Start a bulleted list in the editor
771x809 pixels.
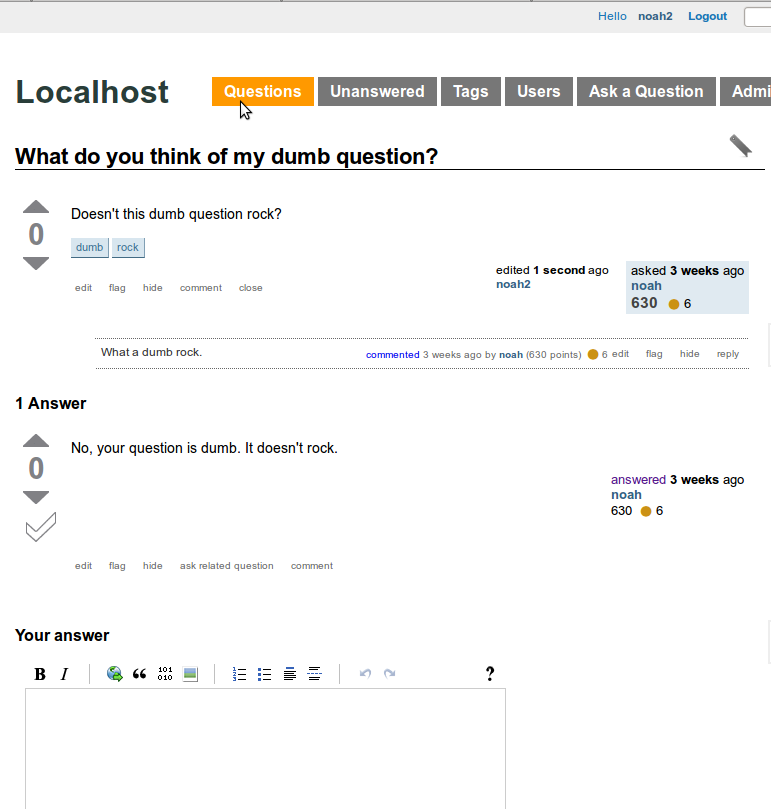click(x=265, y=674)
